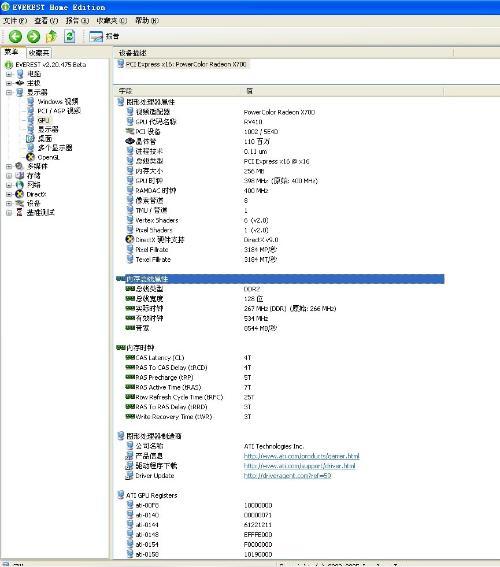Expand the 电脑 tree node
500x567 pixels.
(x=9, y=74)
